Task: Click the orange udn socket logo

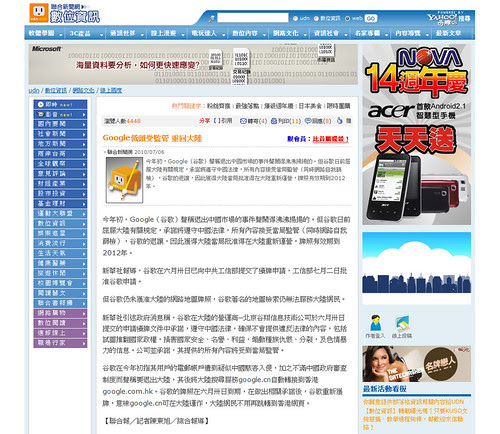Action: [x=39, y=13]
